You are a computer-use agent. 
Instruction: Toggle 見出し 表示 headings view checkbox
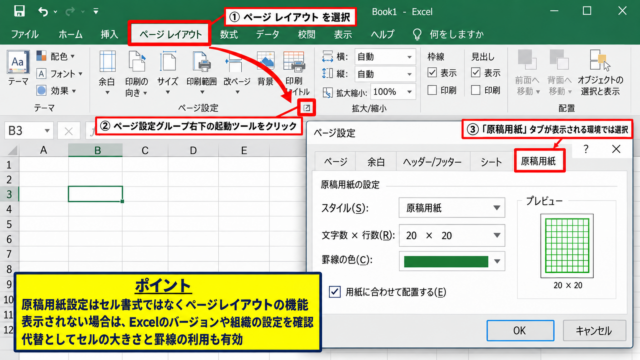476,73
